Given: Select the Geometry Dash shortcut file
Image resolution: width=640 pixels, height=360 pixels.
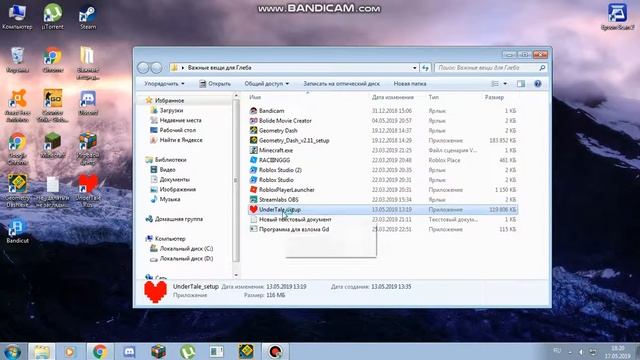Looking at the screenshot, I should tap(278, 130).
